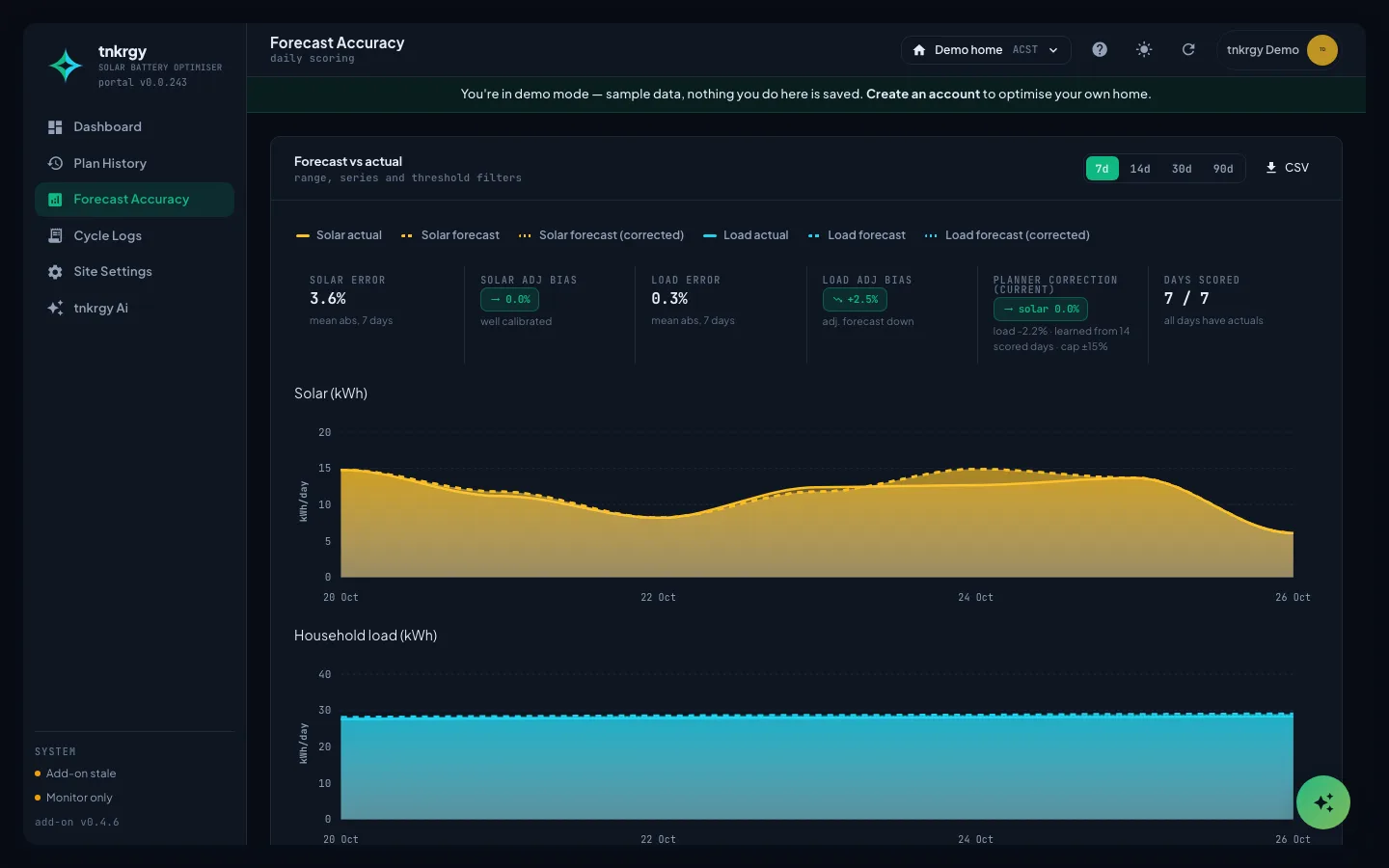Toggle the Solar forecast series

point(450,235)
